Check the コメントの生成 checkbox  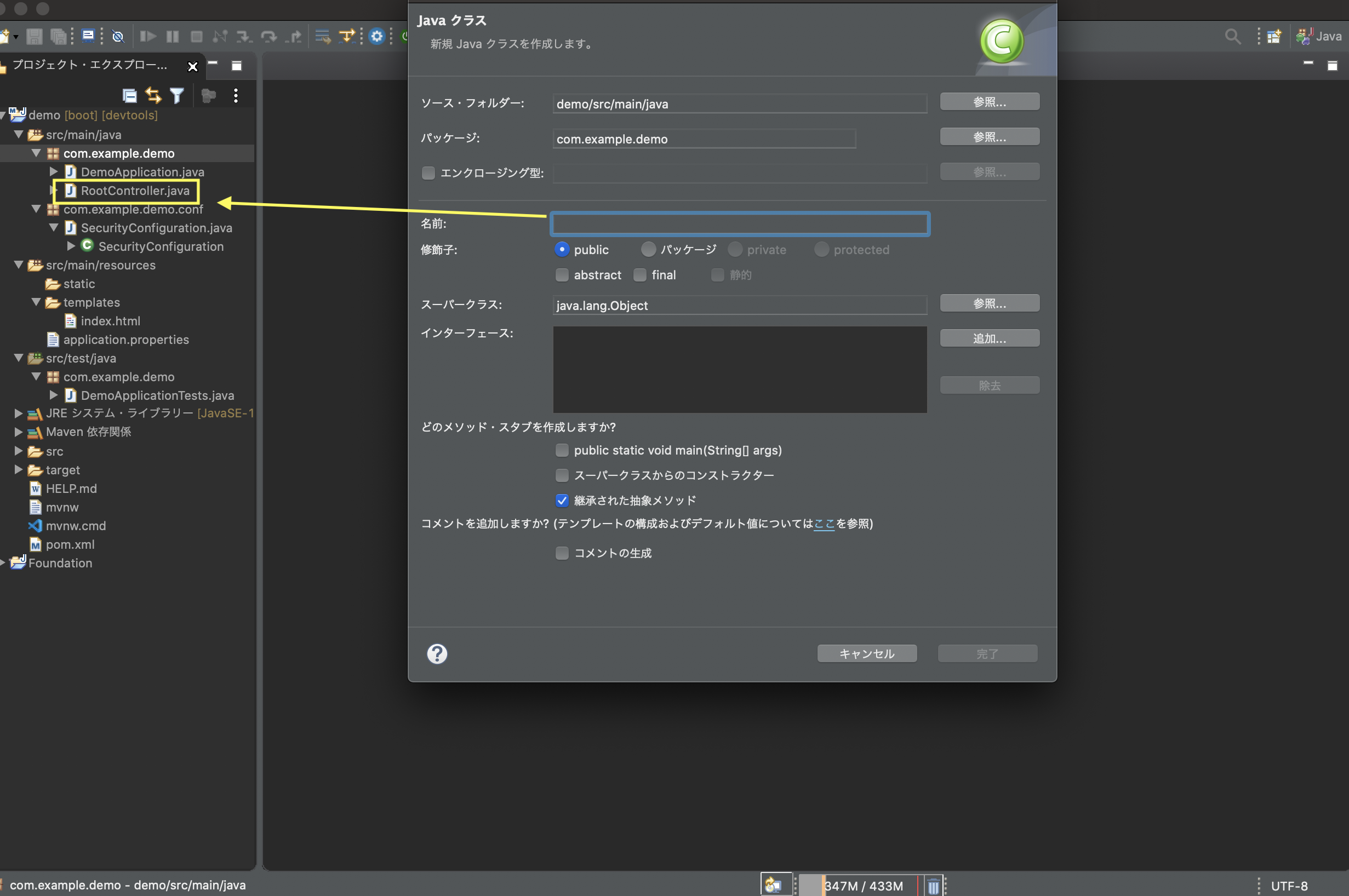pyautogui.click(x=562, y=553)
